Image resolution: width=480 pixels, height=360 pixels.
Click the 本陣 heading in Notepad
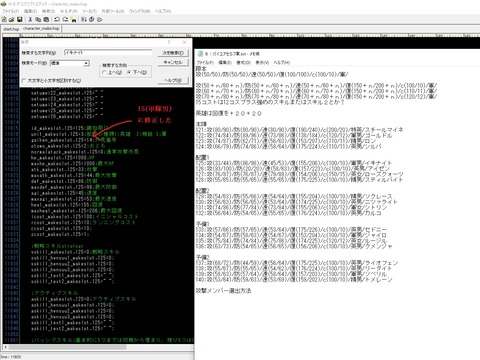coord(201,124)
